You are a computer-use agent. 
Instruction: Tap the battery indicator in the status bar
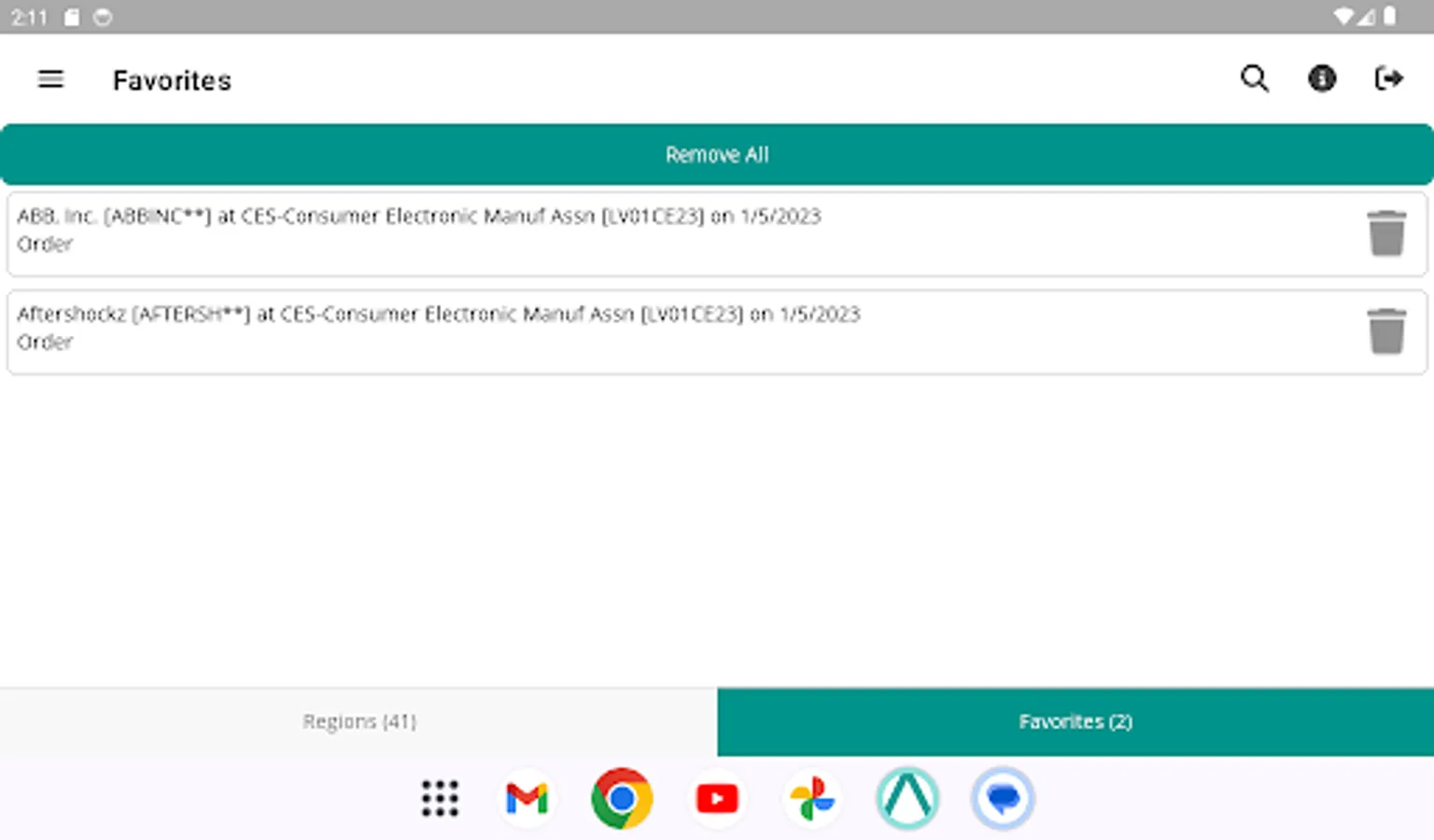tap(1391, 15)
